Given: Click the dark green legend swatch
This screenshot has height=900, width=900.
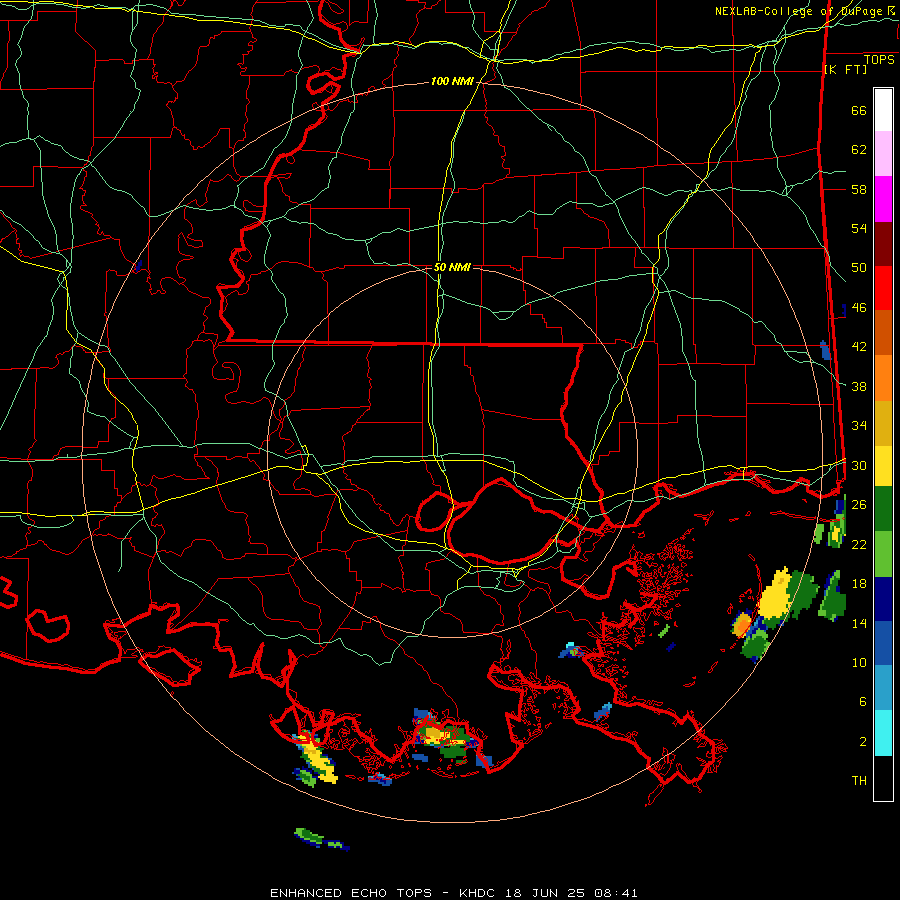Looking at the screenshot, I should 883,509.
